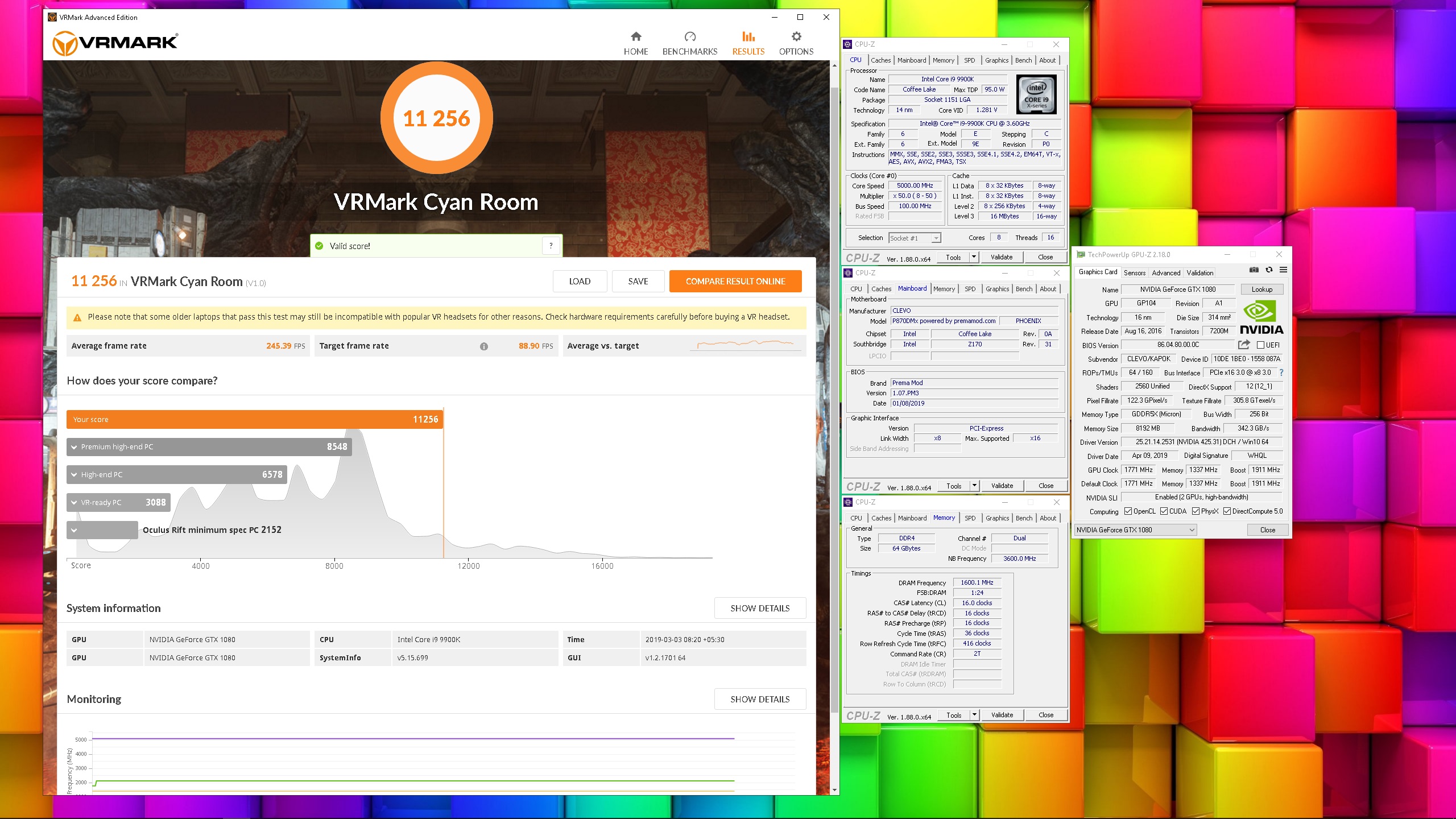Open Bench tab in Memory CPU-Z window

pyautogui.click(x=1024, y=518)
